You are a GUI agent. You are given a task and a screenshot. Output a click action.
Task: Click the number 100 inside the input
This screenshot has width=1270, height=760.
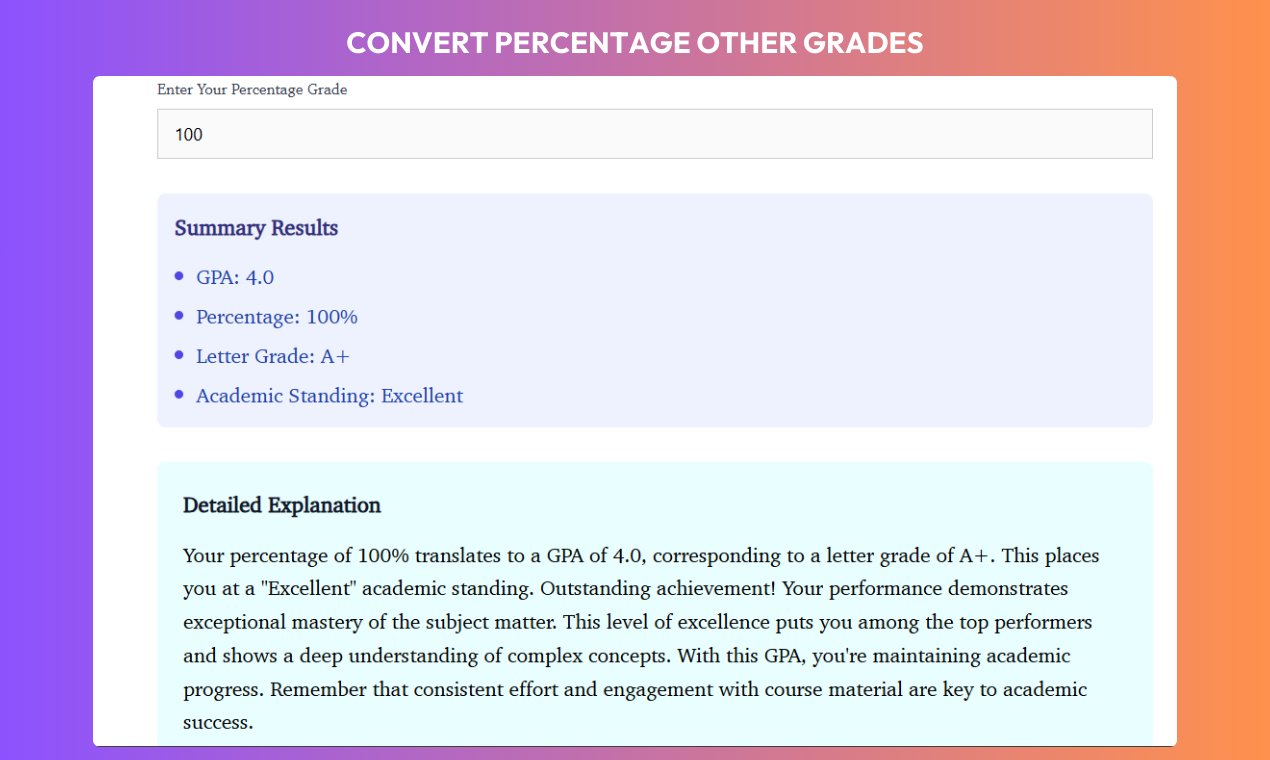tap(189, 134)
